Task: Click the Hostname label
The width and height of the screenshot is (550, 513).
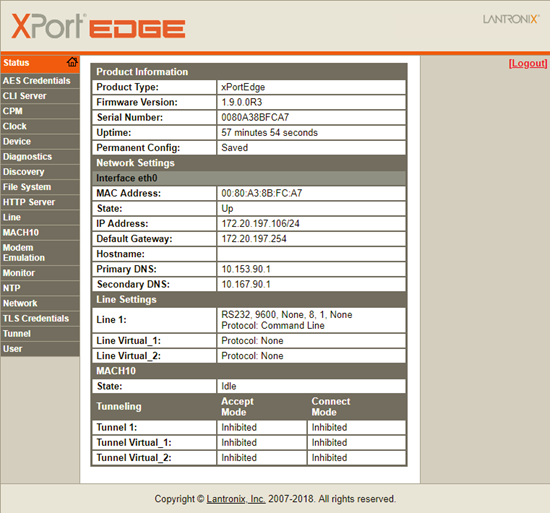Action: [x=120, y=254]
